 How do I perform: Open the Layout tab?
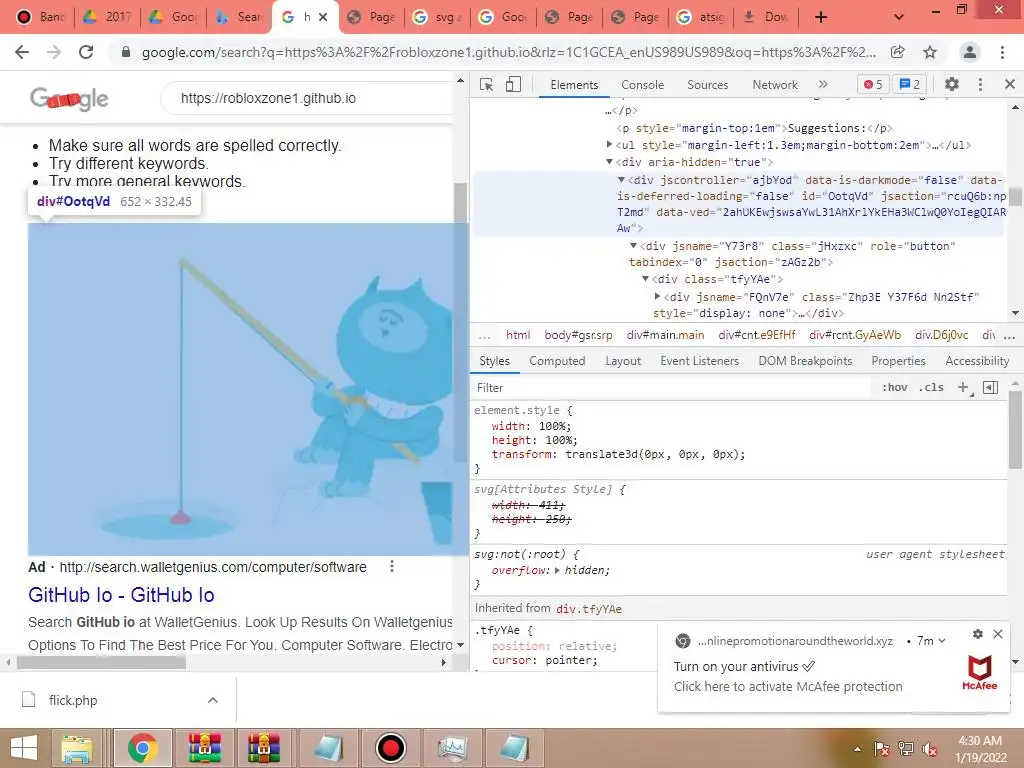[x=623, y=361]
